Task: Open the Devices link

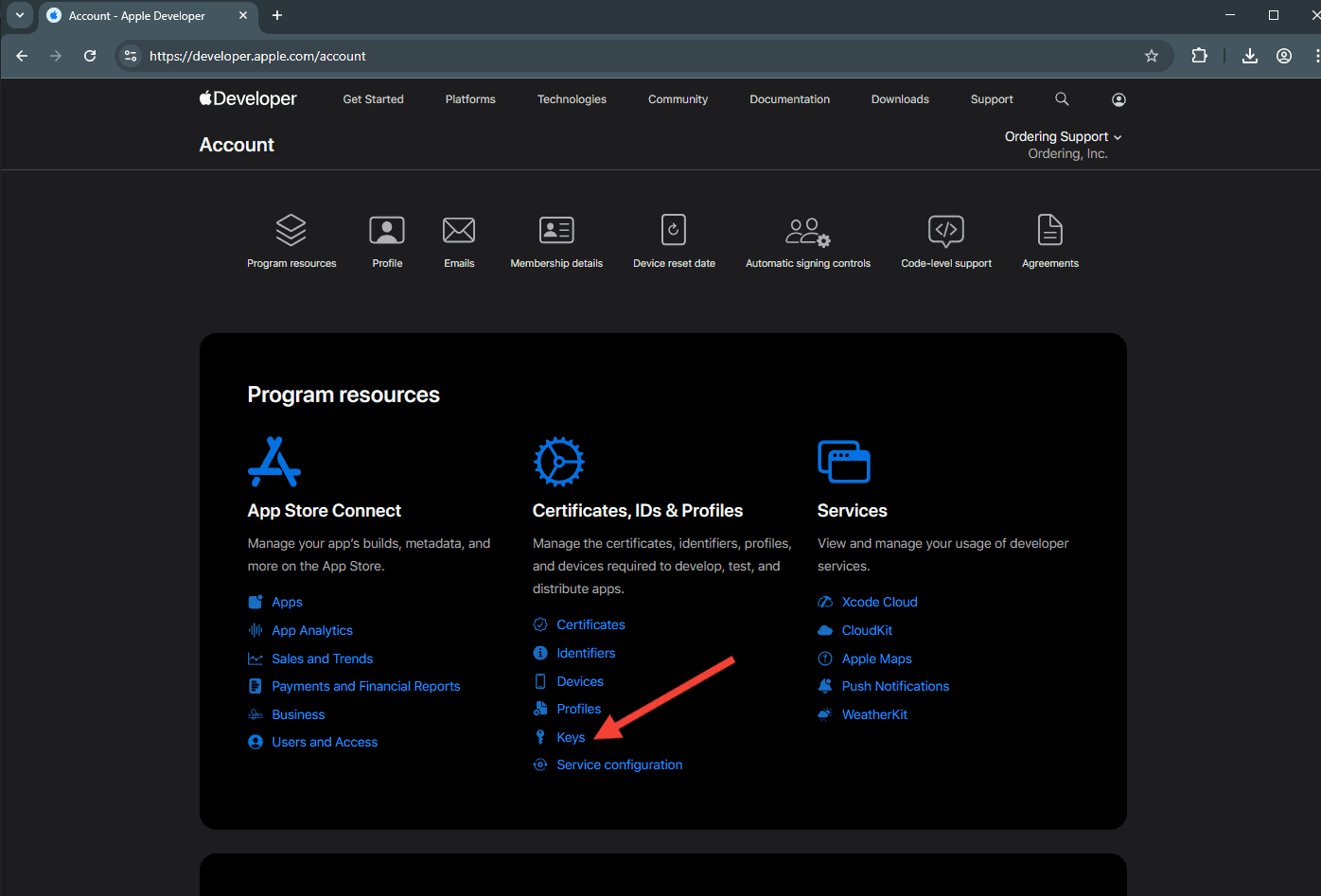Action: point(580,681)
